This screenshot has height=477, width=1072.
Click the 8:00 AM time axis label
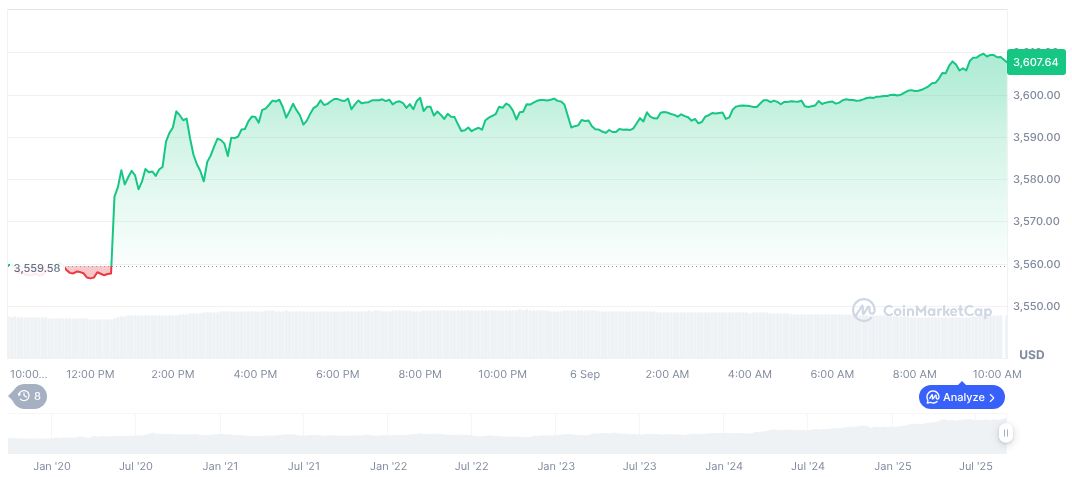click(914, 374)
